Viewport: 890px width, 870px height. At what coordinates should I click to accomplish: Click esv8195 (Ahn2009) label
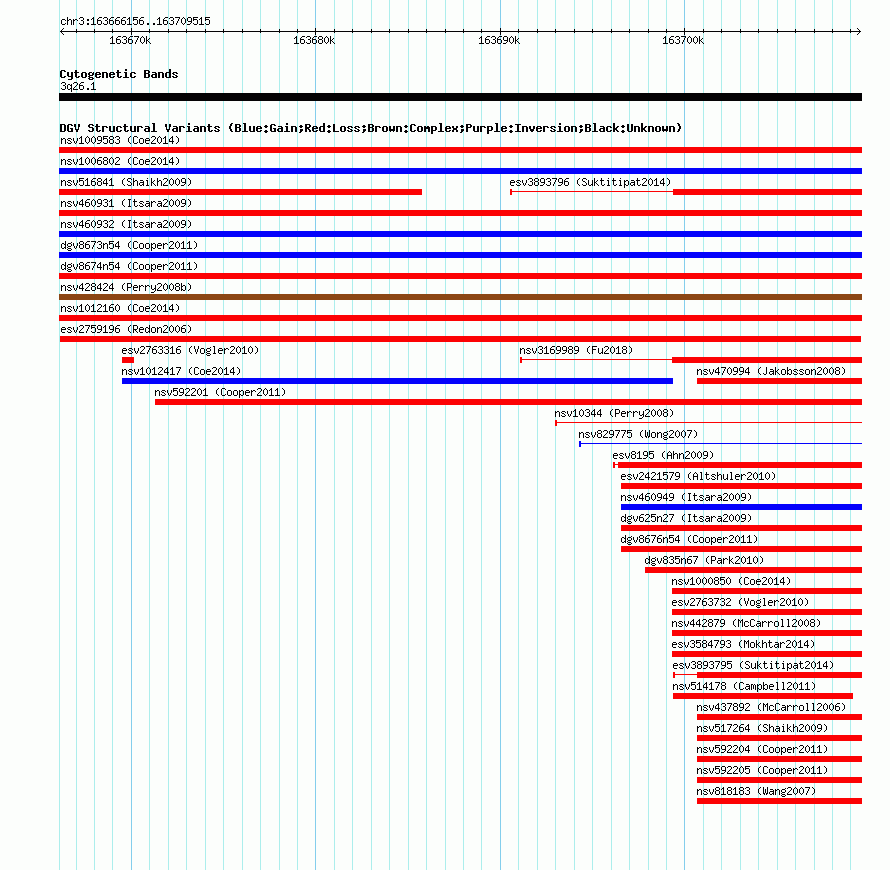(663, 455)
